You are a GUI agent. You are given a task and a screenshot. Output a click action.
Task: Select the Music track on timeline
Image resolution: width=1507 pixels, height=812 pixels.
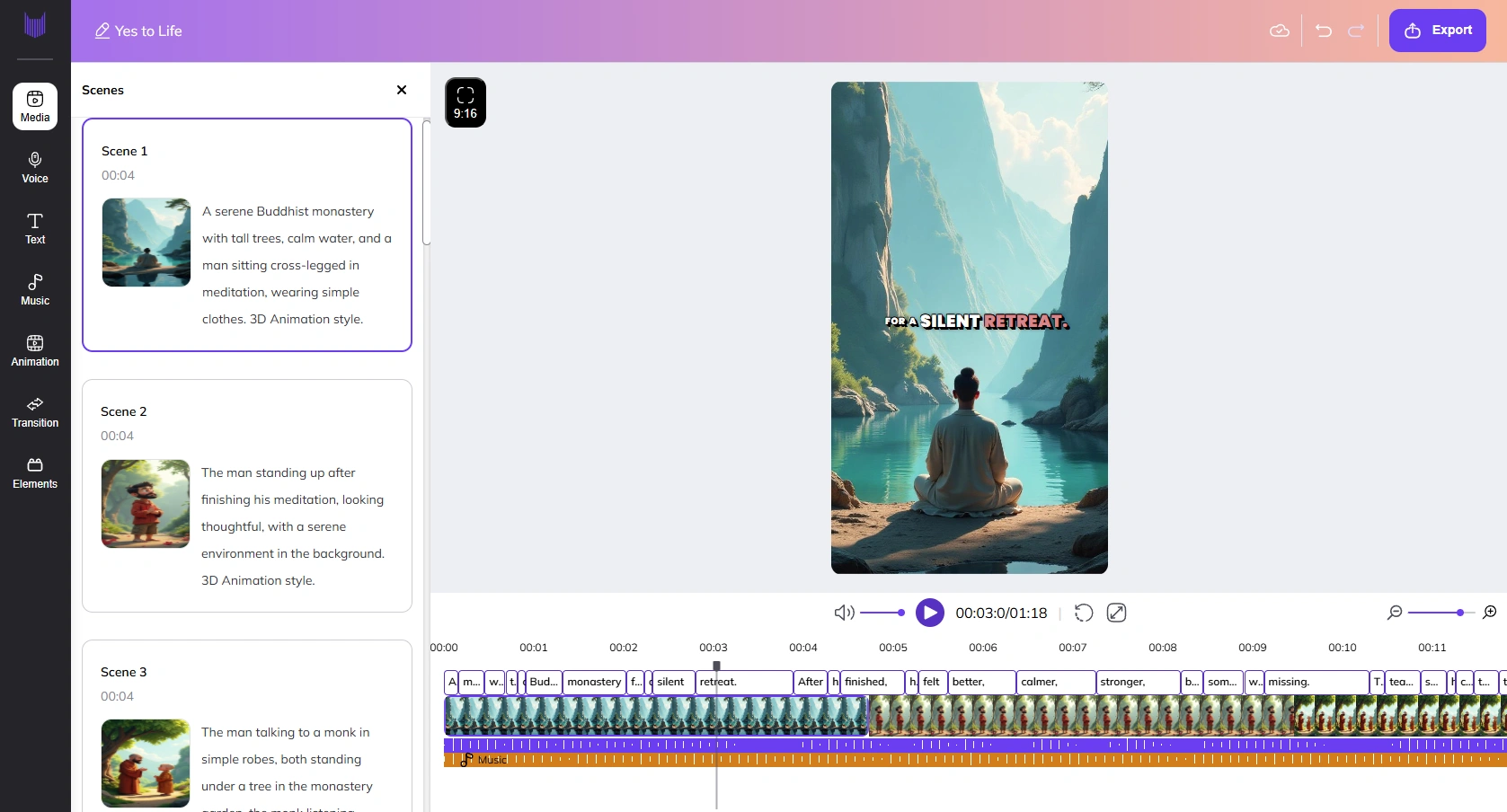point(975,760)
